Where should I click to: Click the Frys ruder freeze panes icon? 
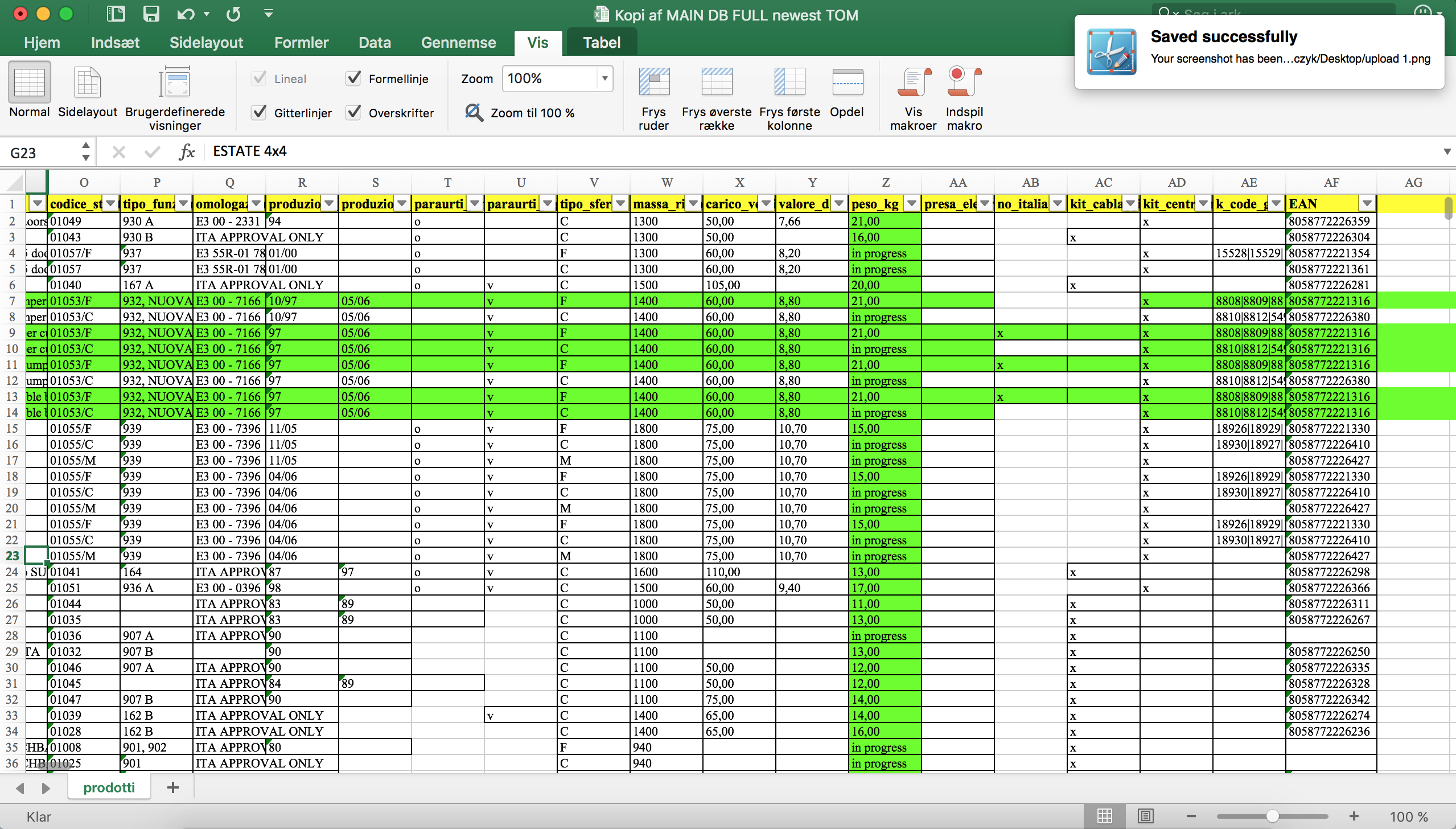[653, 83]
